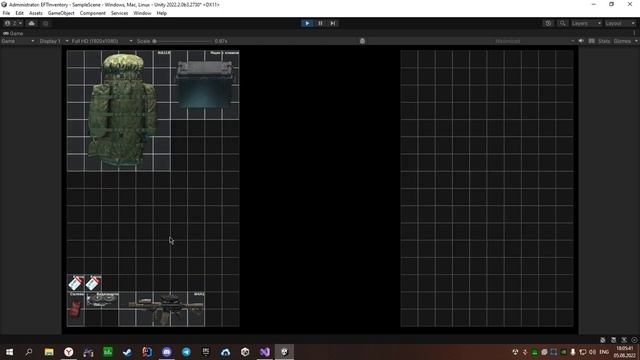
Task: Click the second Unity status bar icon
Action: 613,340
